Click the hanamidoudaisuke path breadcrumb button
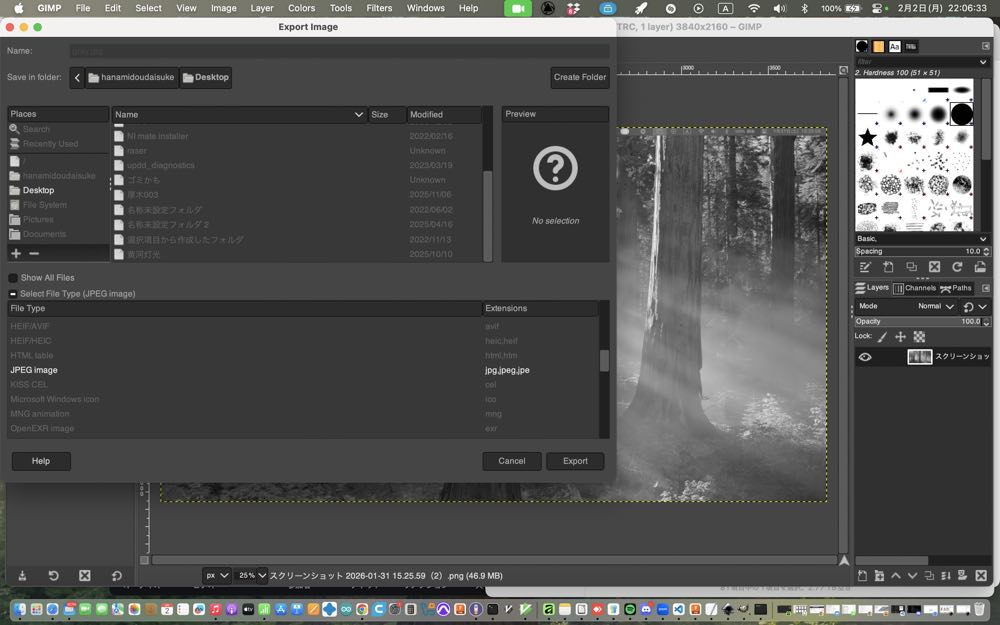 click(x=131, y=77)
